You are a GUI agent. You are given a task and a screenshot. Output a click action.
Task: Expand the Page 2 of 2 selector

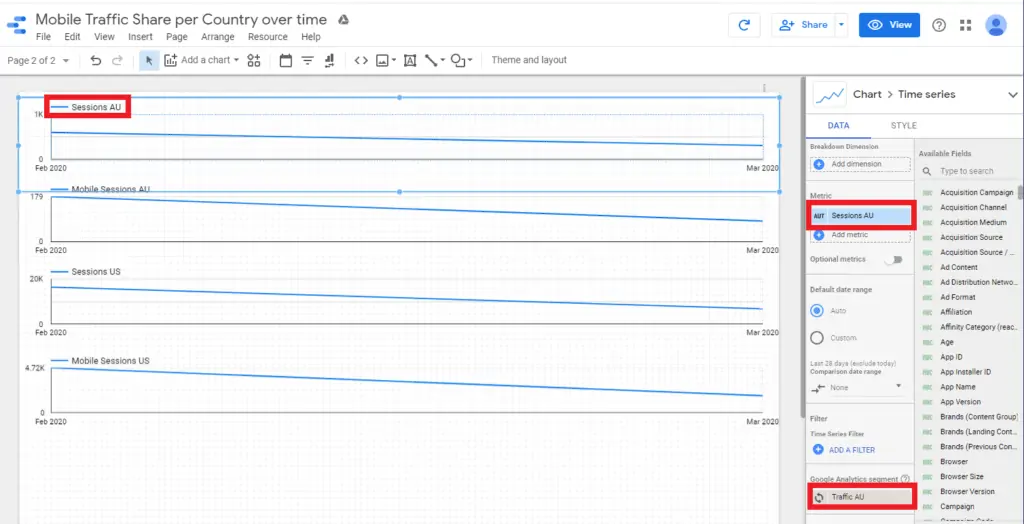(38, 60)
